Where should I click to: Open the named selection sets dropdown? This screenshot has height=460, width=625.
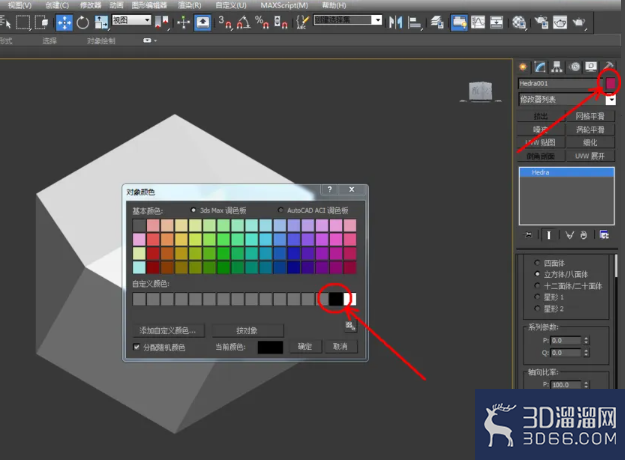pos(348,20)
